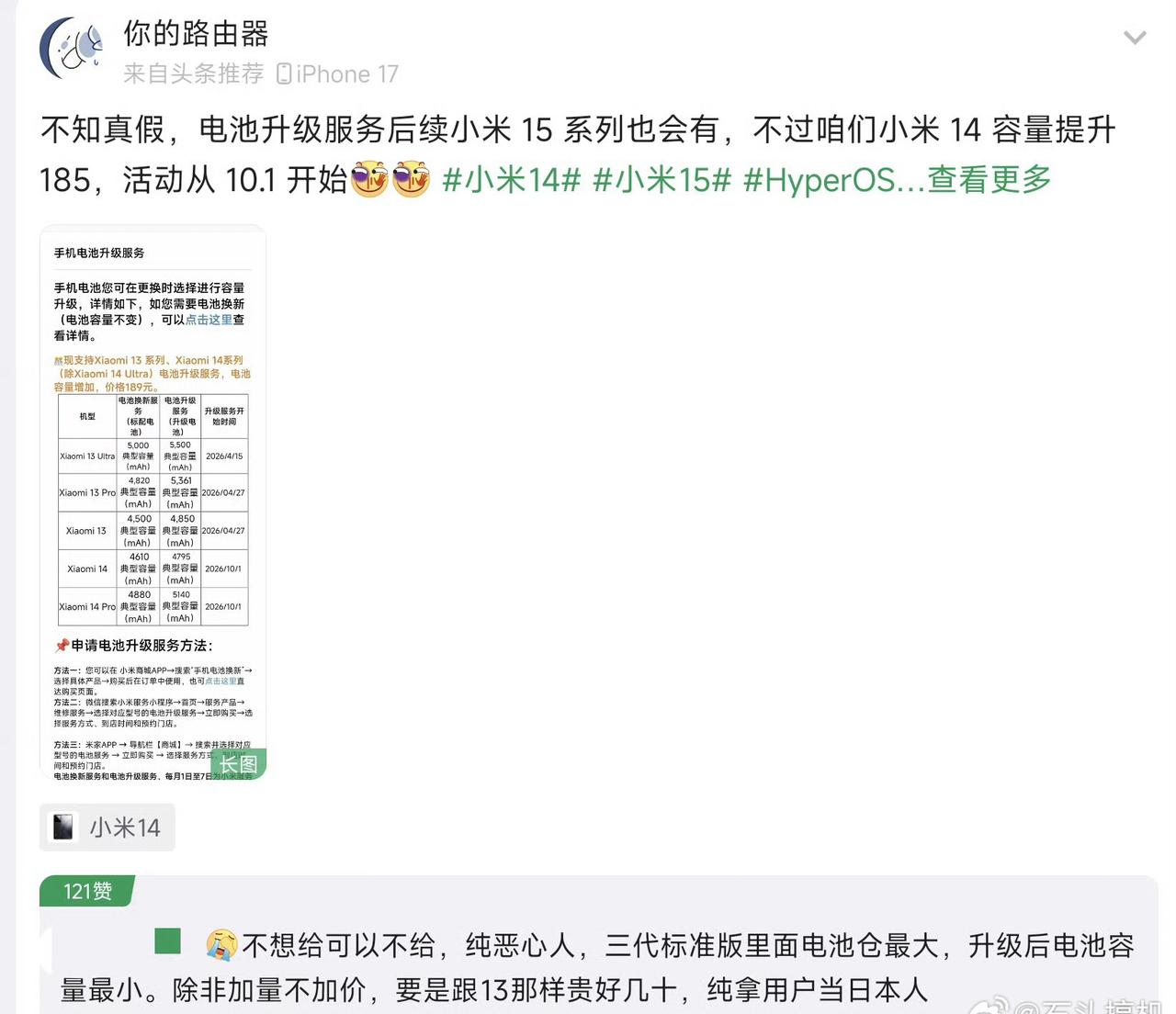Tap the 121赞 likes badge
This screenshot has height=1014, width=1176.
coord(87,891)
